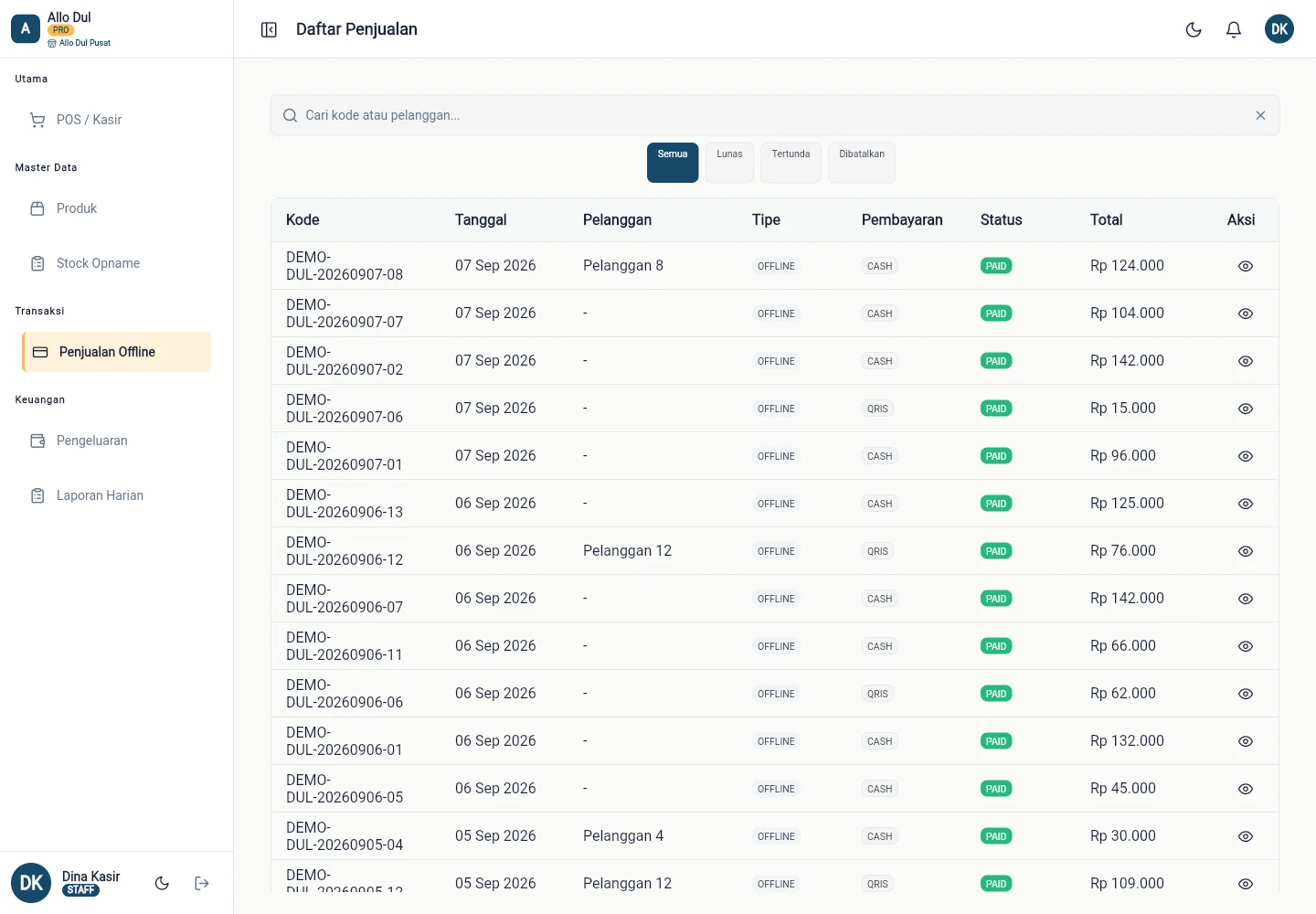Click the Total column header
The image size is (1316, 914).
coord(1106,219)
